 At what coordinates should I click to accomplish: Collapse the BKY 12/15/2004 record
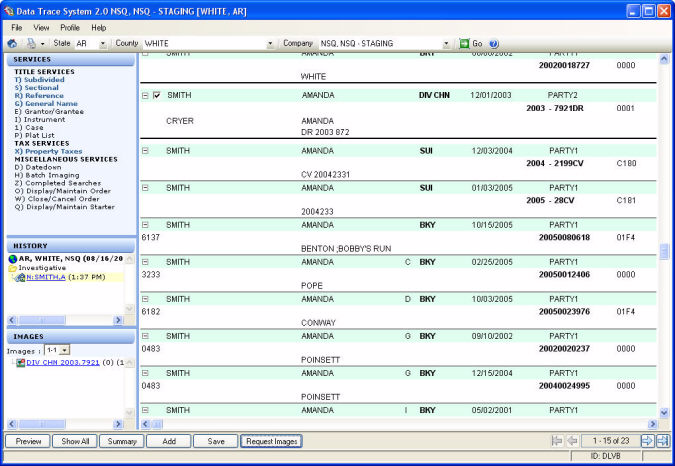pos(146,373)
